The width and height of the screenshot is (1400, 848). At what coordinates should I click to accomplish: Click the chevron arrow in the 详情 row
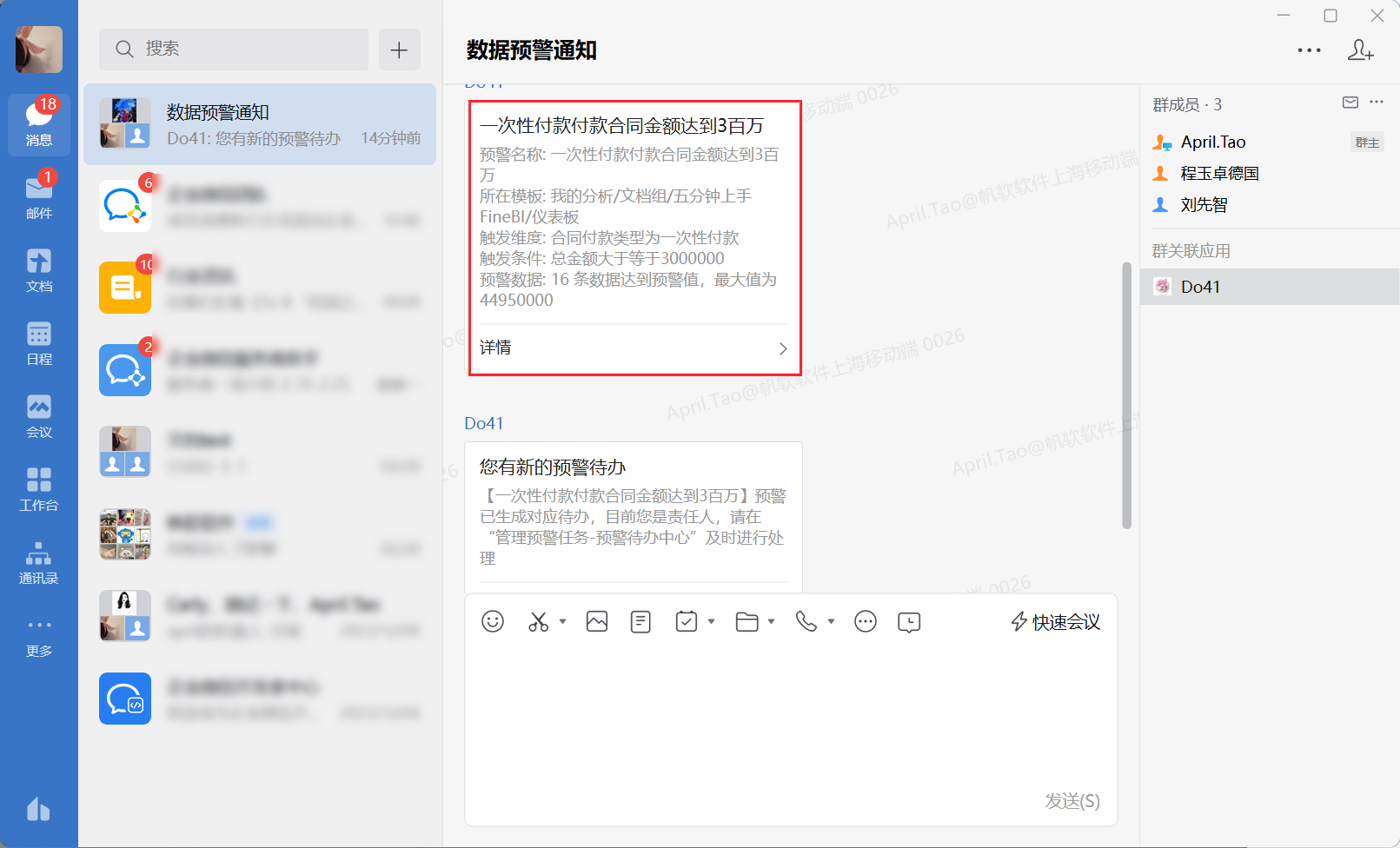click(x=783, y=348)
